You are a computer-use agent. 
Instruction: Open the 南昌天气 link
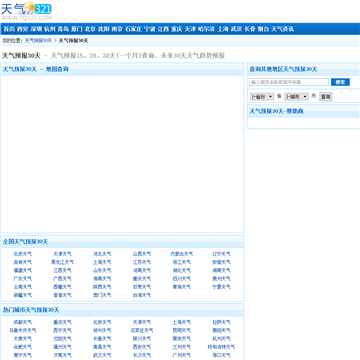pos(102,347)
